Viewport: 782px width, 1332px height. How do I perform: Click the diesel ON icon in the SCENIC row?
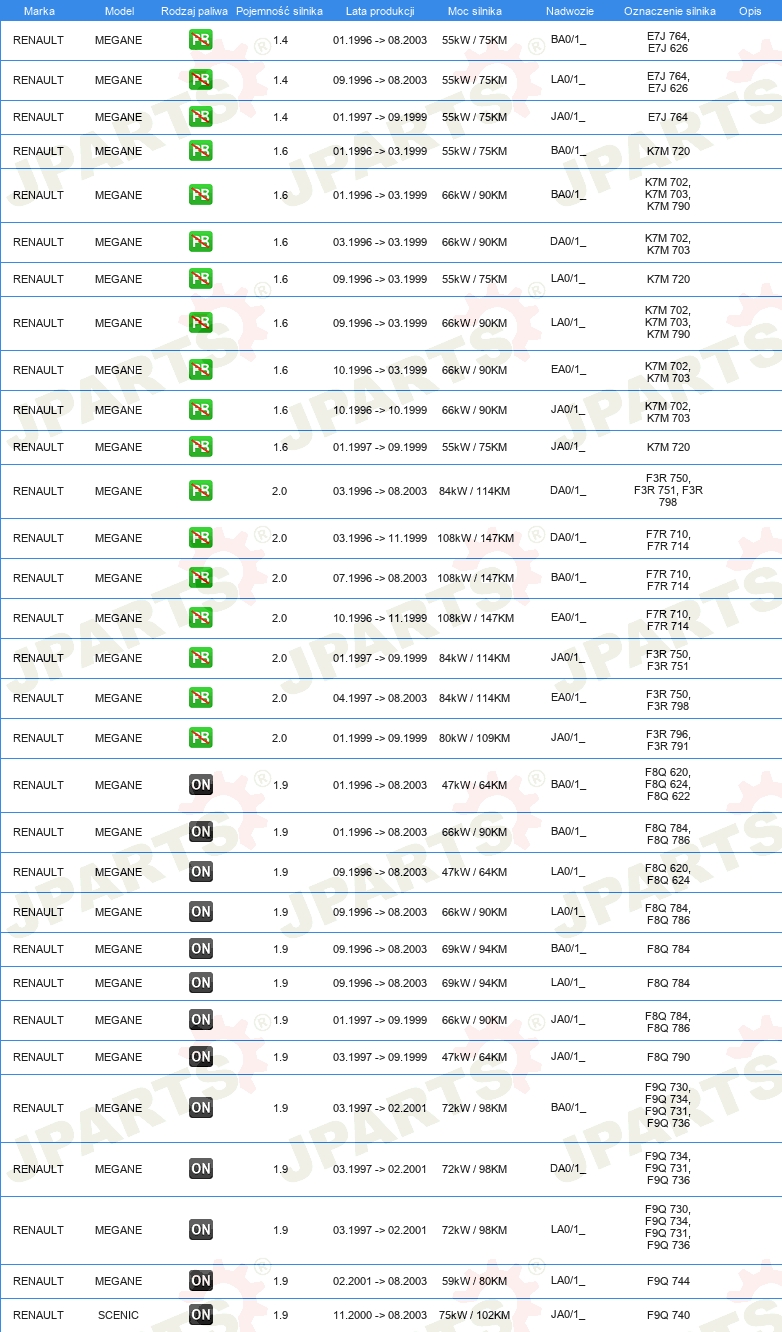(x=200, y=1315)
